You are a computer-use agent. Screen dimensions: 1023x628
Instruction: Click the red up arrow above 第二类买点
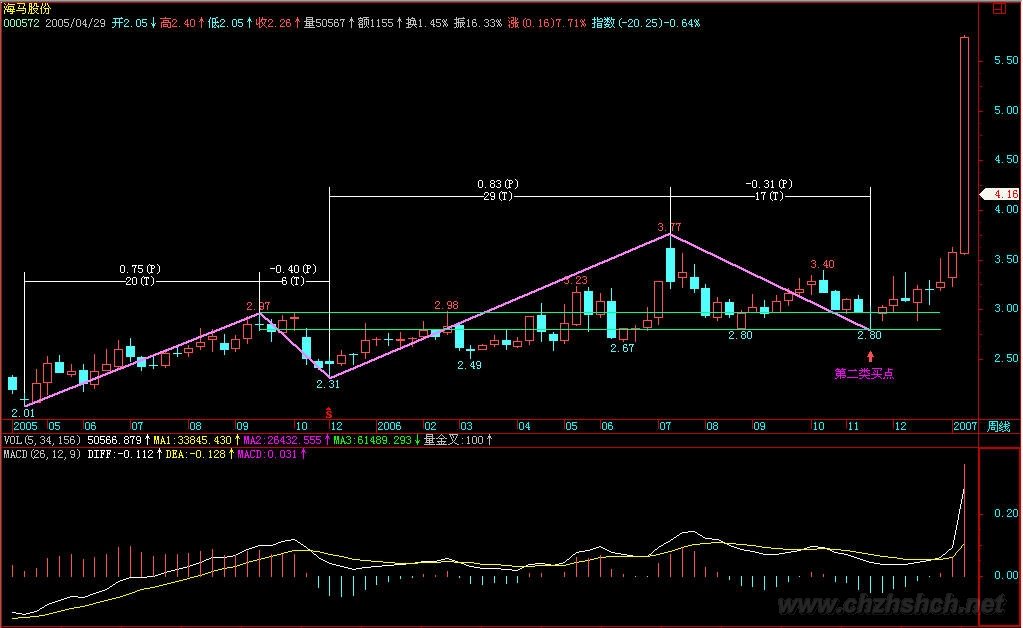tap(869, 356)
